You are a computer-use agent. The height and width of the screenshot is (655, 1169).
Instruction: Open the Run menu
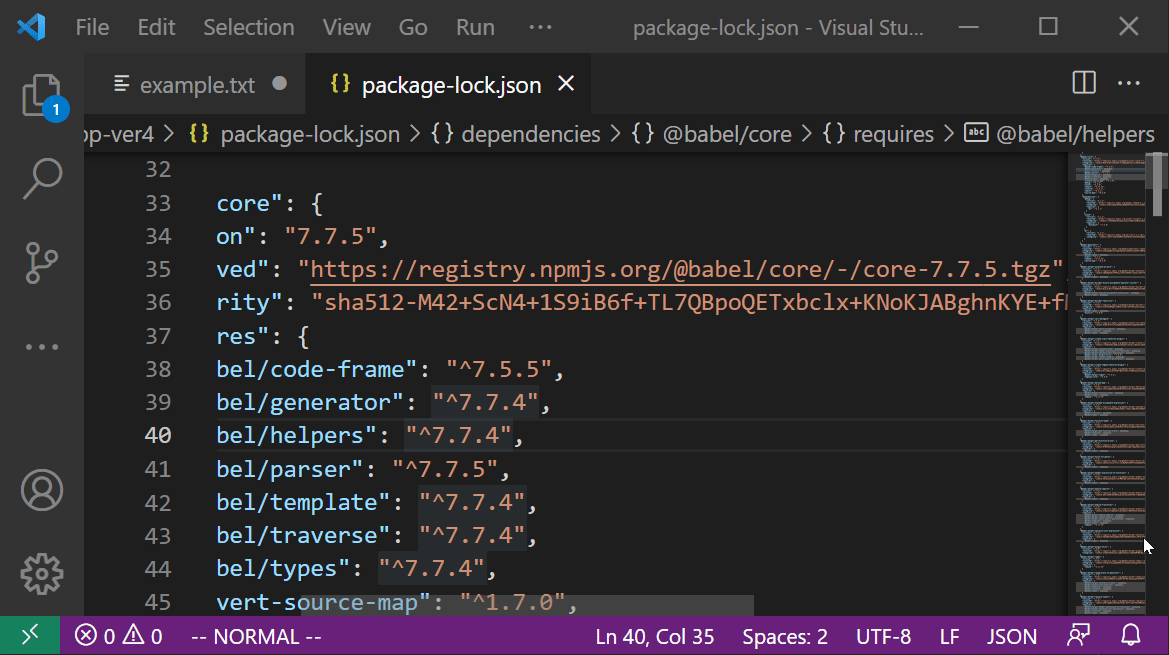coord(475,28)
